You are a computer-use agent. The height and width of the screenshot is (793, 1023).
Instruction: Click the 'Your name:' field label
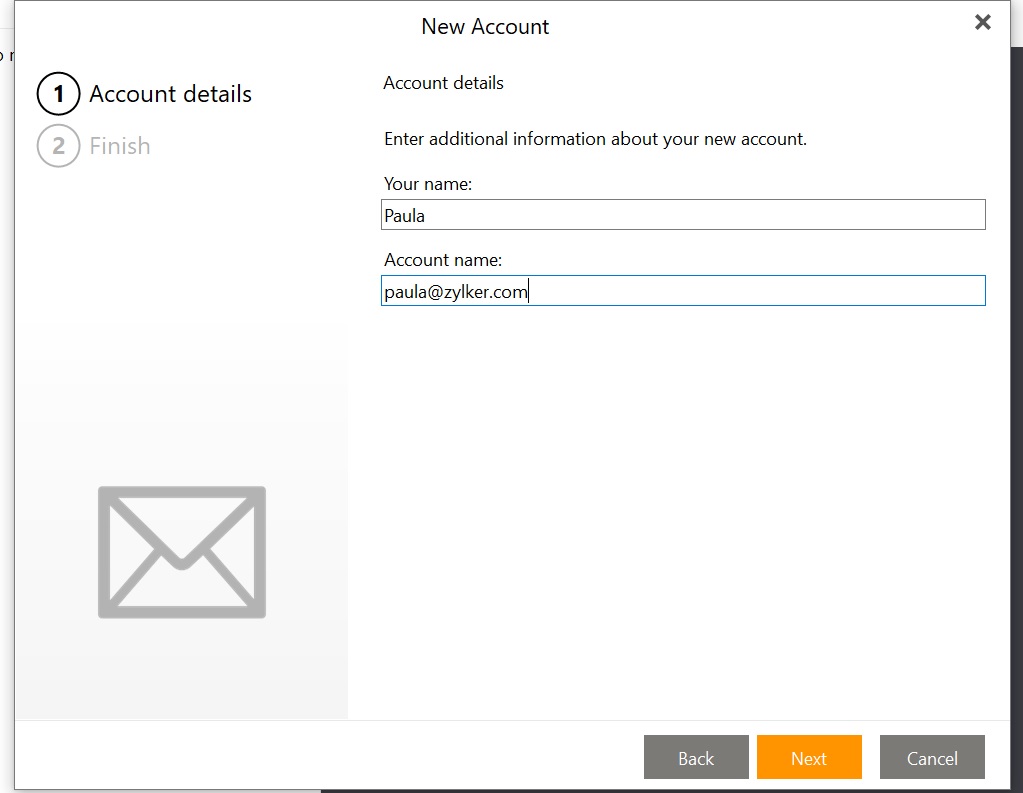428,184
